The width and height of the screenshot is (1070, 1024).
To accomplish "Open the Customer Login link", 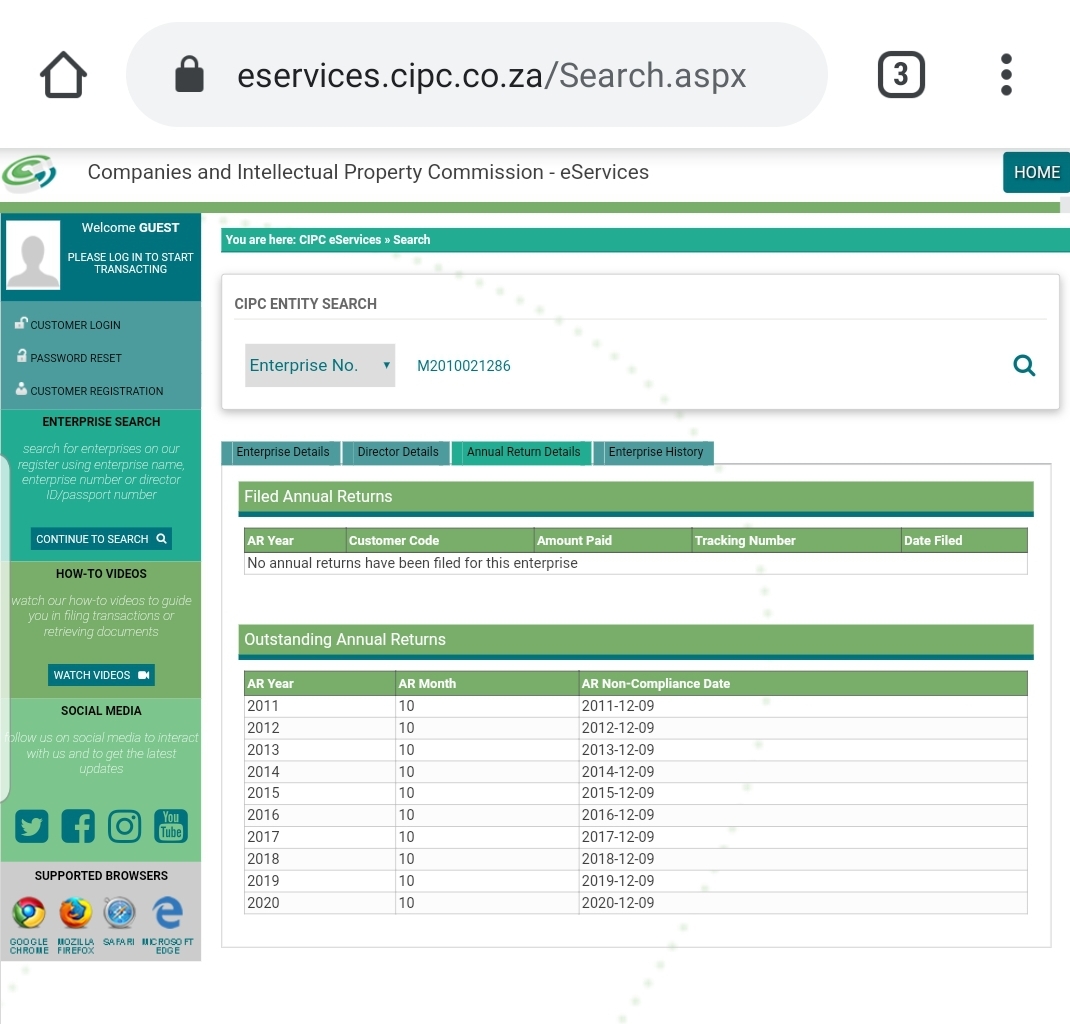I will [75, 325].
